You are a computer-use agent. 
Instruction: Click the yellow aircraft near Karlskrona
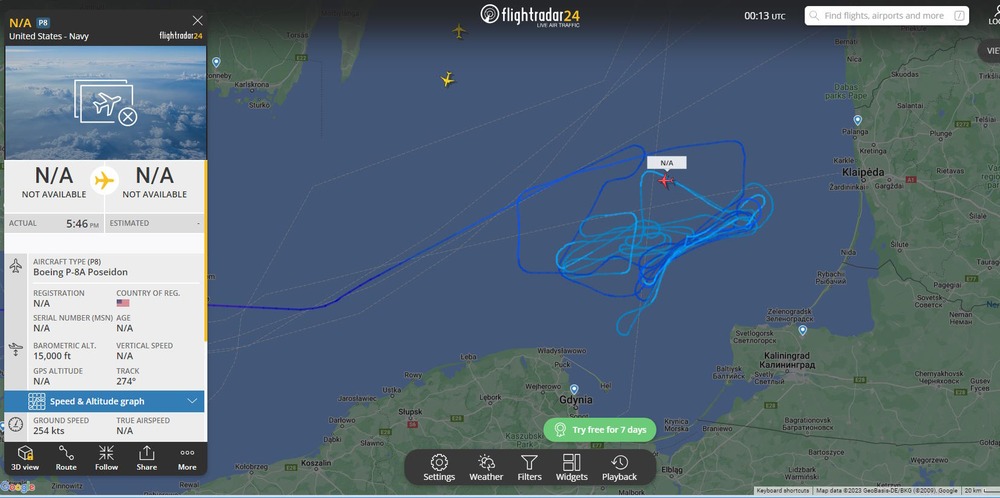pos(448,79)
